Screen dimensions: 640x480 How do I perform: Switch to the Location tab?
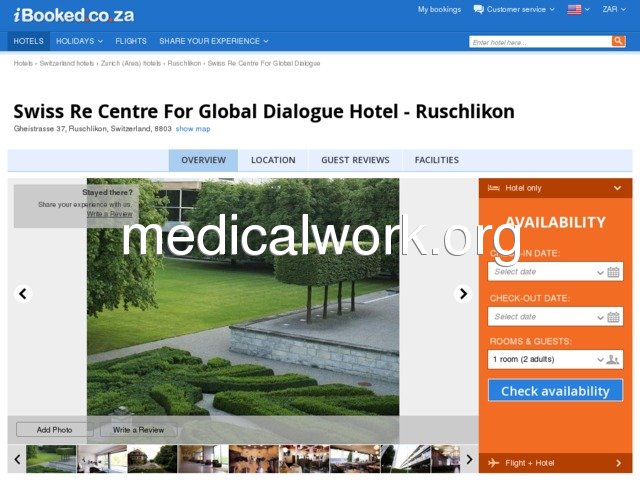(273, 160)
